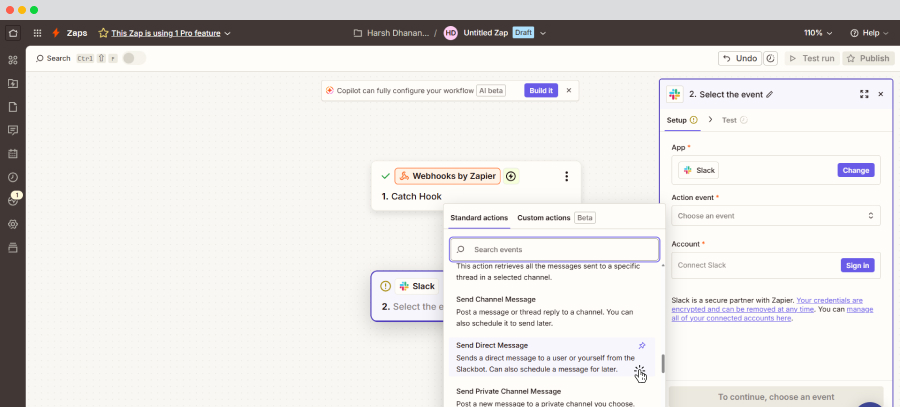Click the Search events input field

[555, 249]
